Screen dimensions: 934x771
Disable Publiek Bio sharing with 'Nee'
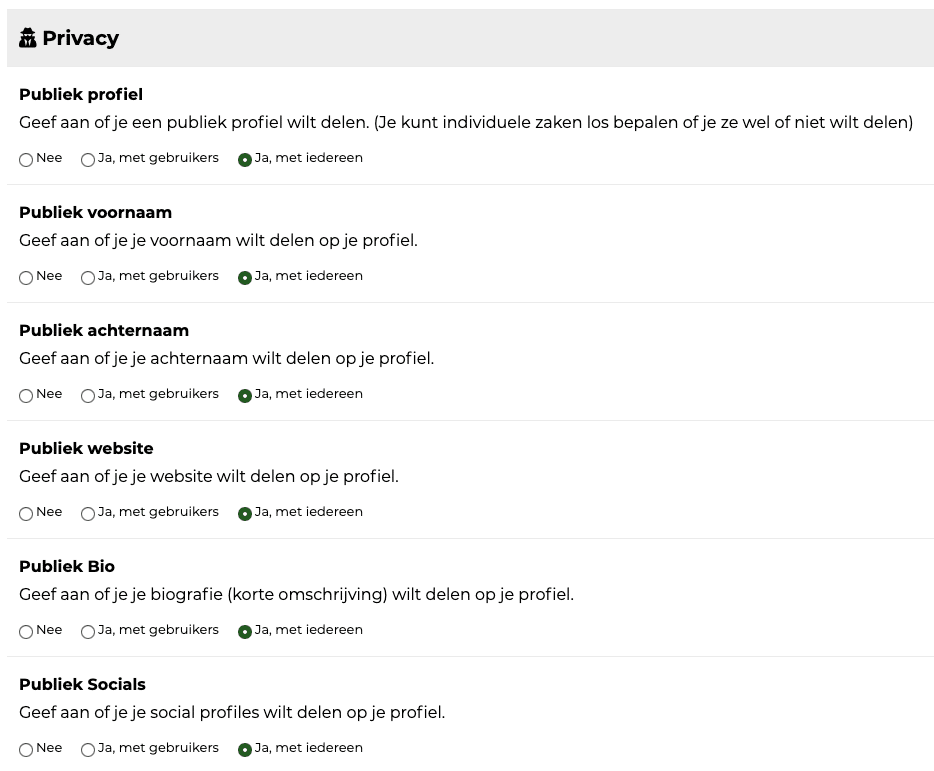point(26,632)
